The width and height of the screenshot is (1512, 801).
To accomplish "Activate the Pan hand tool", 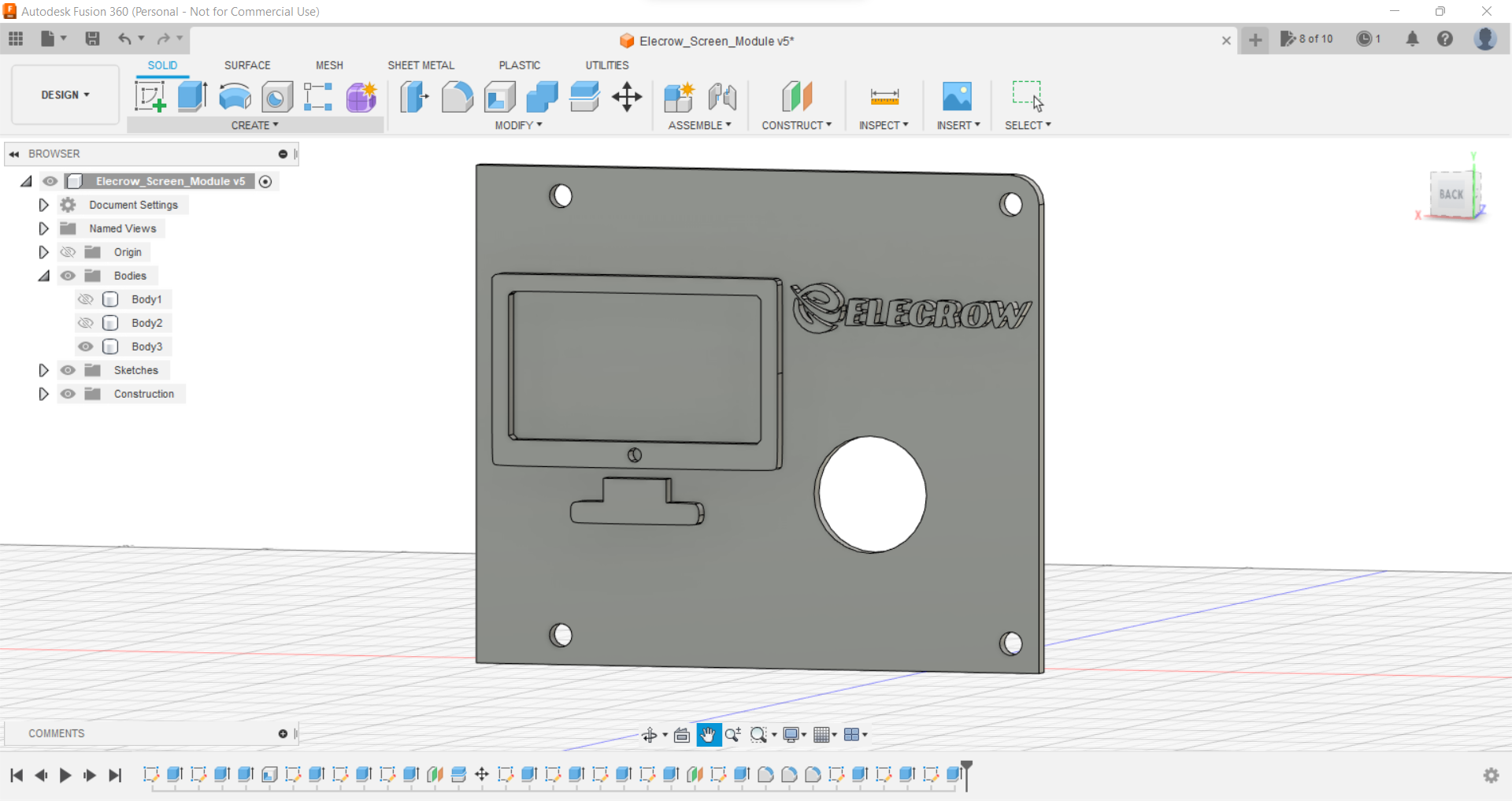I will (x=708, y=735).
